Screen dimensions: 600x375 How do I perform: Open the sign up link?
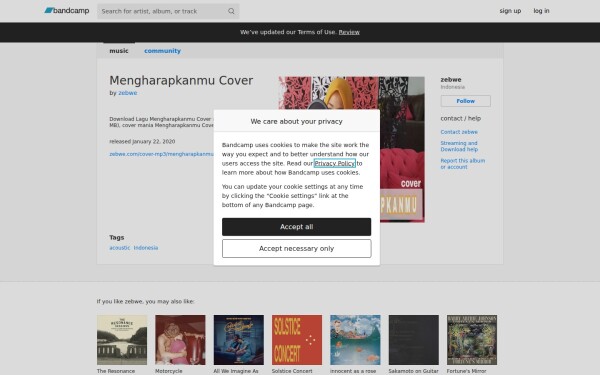pyautogui.click(x=510, y=11)
